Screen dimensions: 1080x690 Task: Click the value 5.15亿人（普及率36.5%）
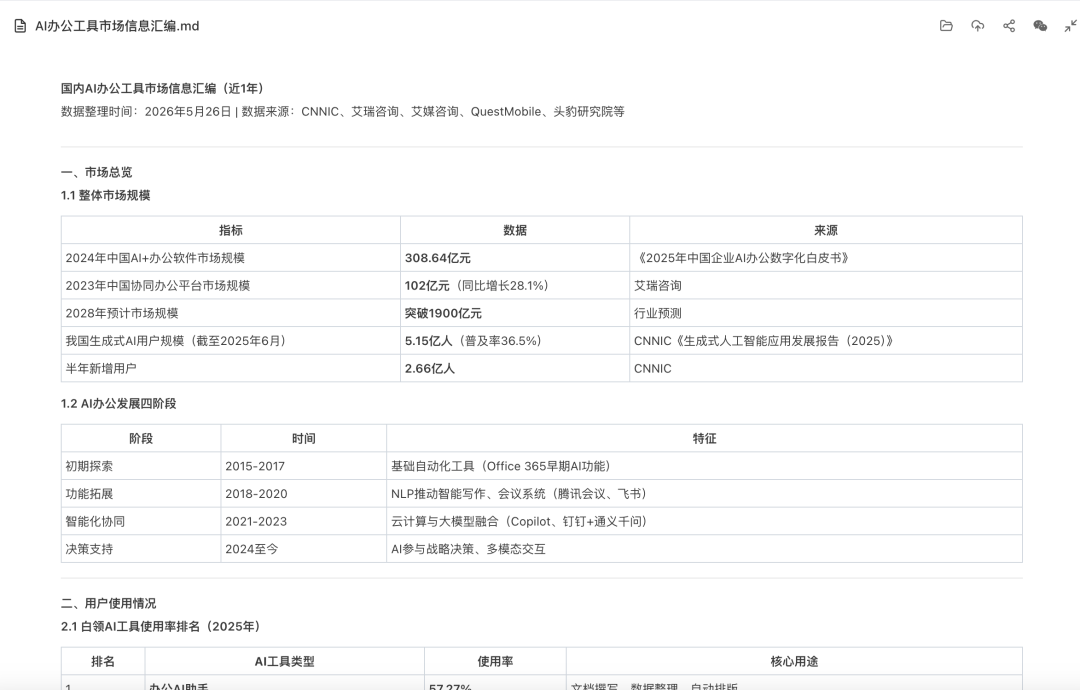point(476,341)
